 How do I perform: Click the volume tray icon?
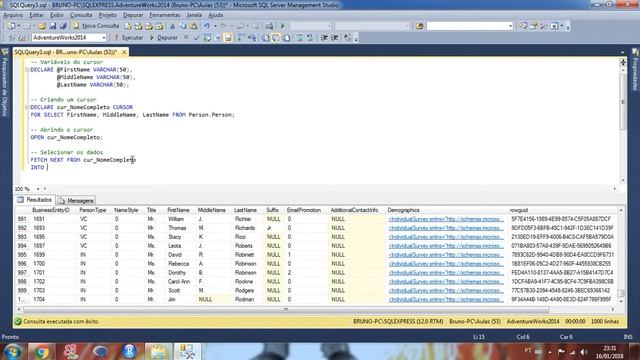tap(584, 351)
